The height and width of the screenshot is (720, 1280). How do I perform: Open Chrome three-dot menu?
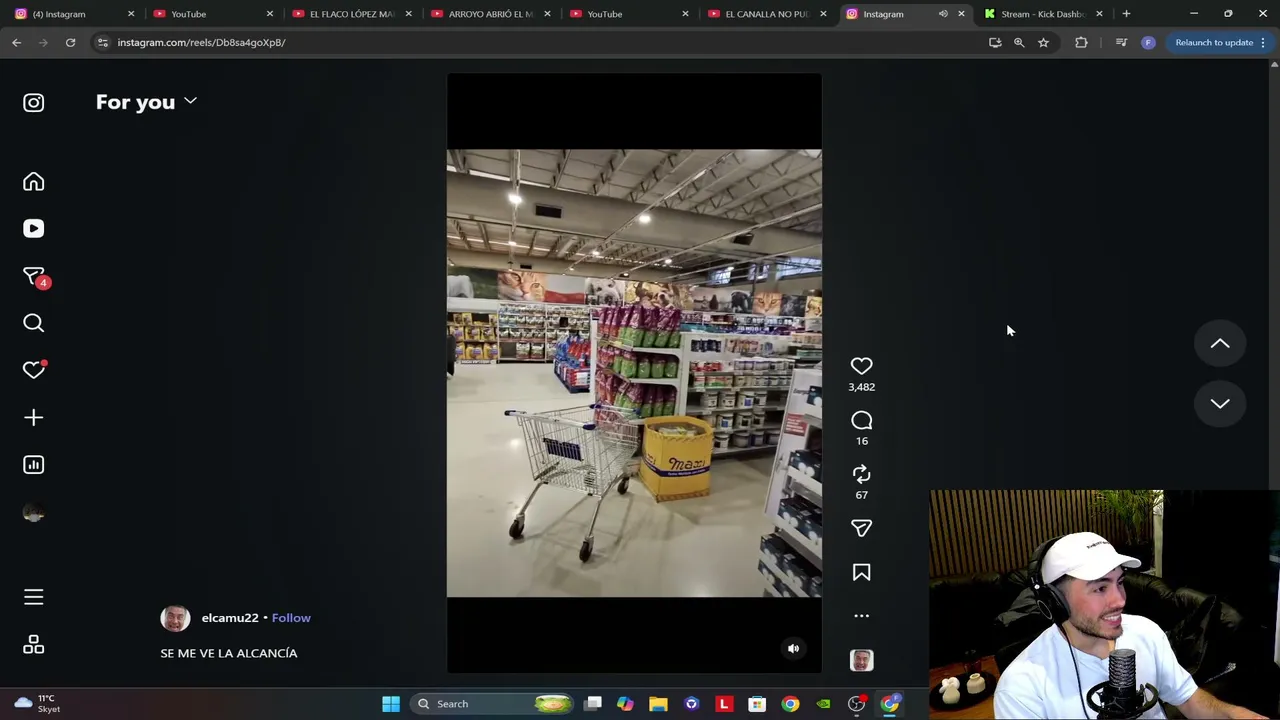1263,42
